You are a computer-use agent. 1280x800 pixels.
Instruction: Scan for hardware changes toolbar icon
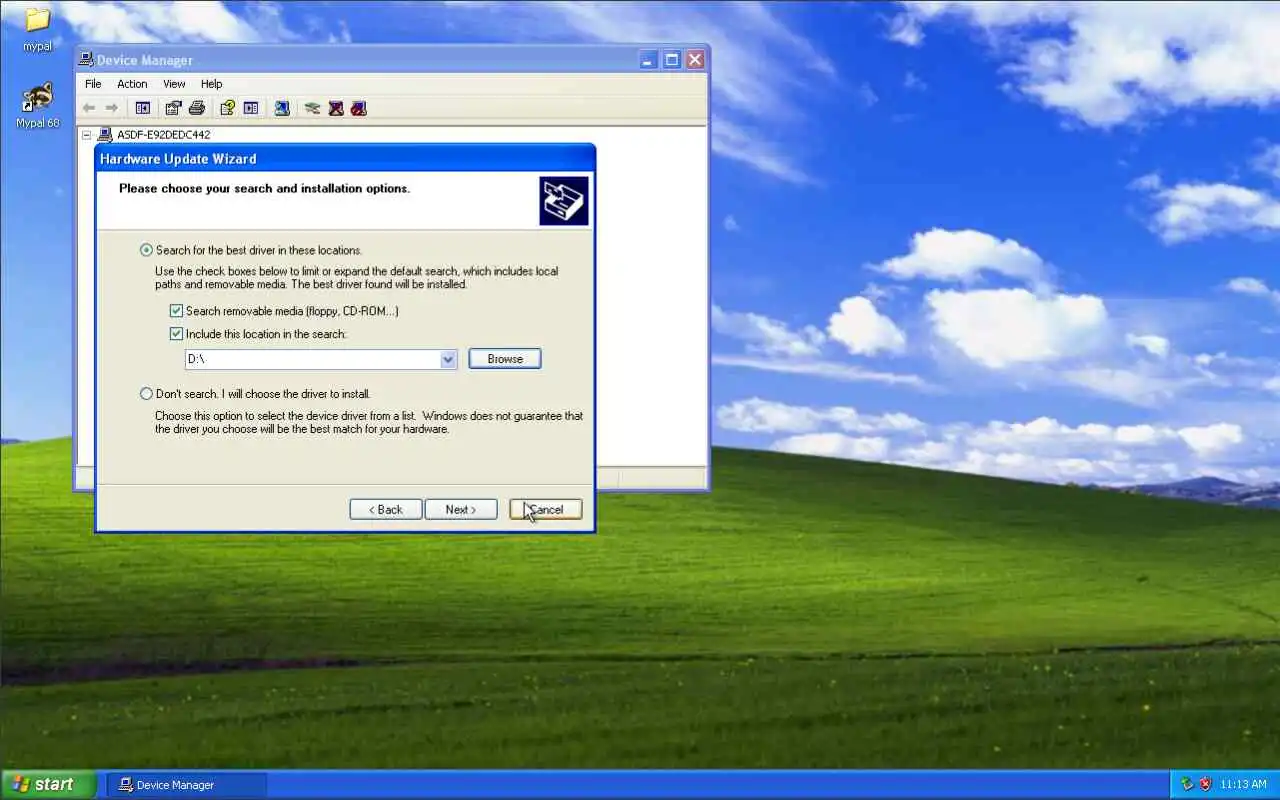click(282, 108)
